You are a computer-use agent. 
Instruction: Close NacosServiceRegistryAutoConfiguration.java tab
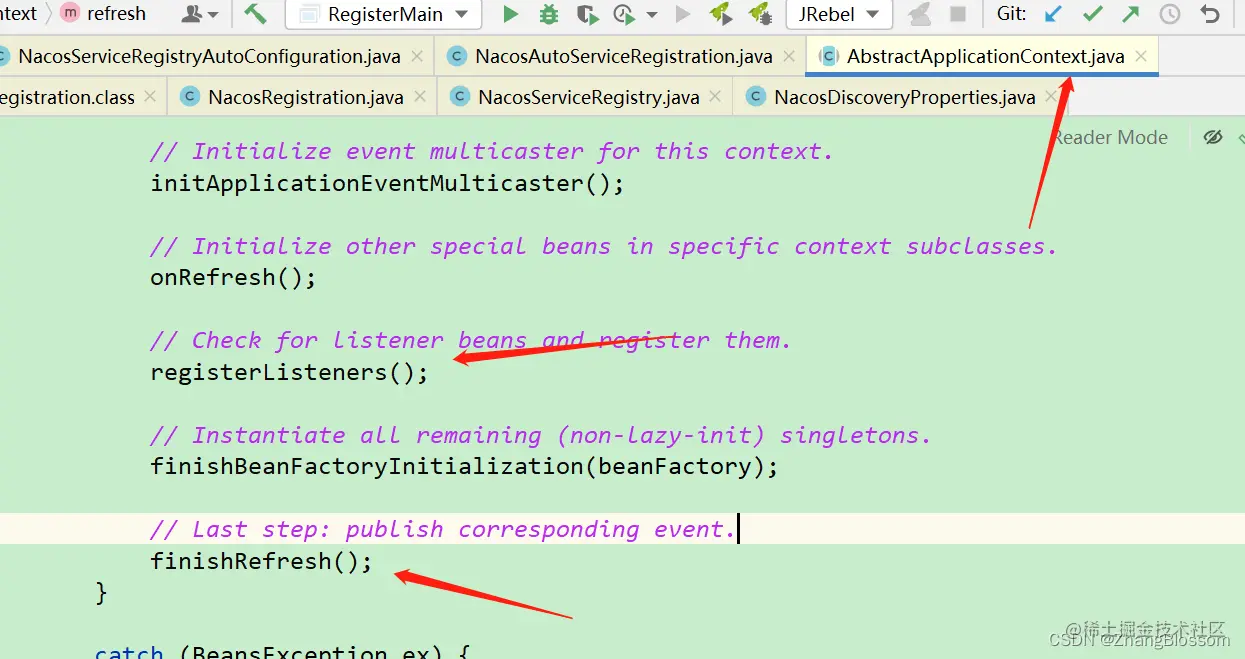click(x=417, y=56)
